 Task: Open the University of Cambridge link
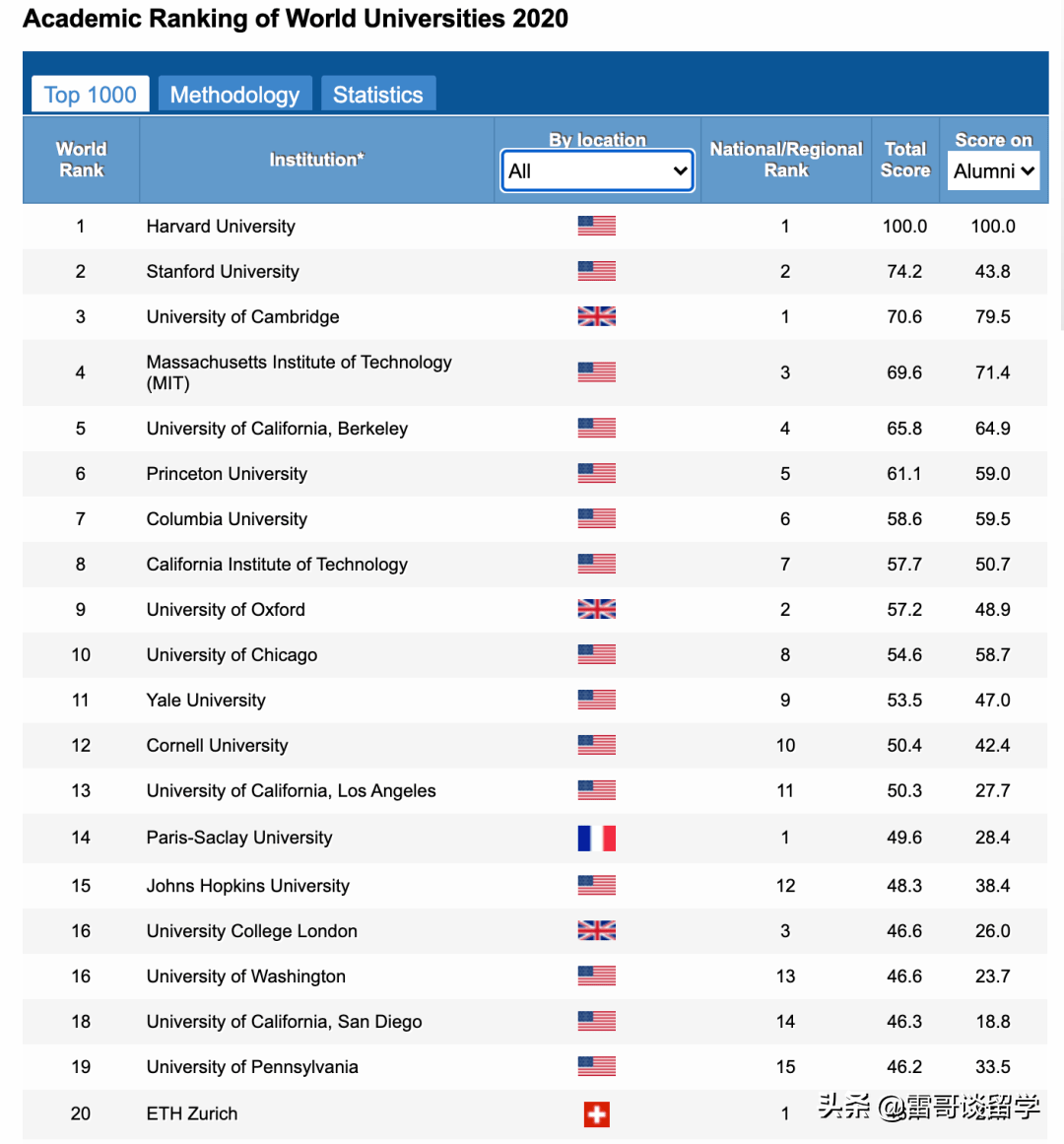[x=242, y=316]
